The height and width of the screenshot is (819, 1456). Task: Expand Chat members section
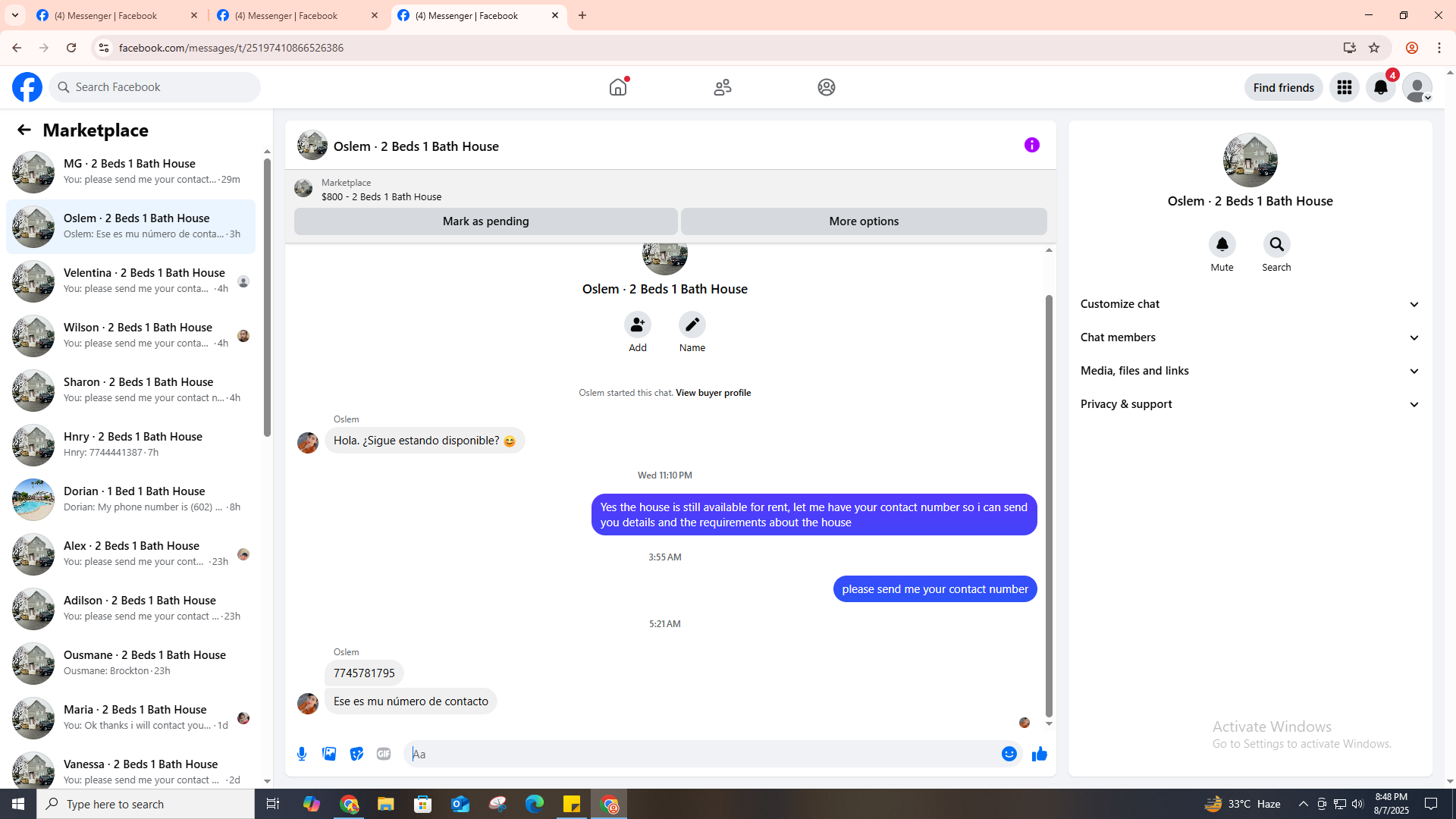point(1250,337)
